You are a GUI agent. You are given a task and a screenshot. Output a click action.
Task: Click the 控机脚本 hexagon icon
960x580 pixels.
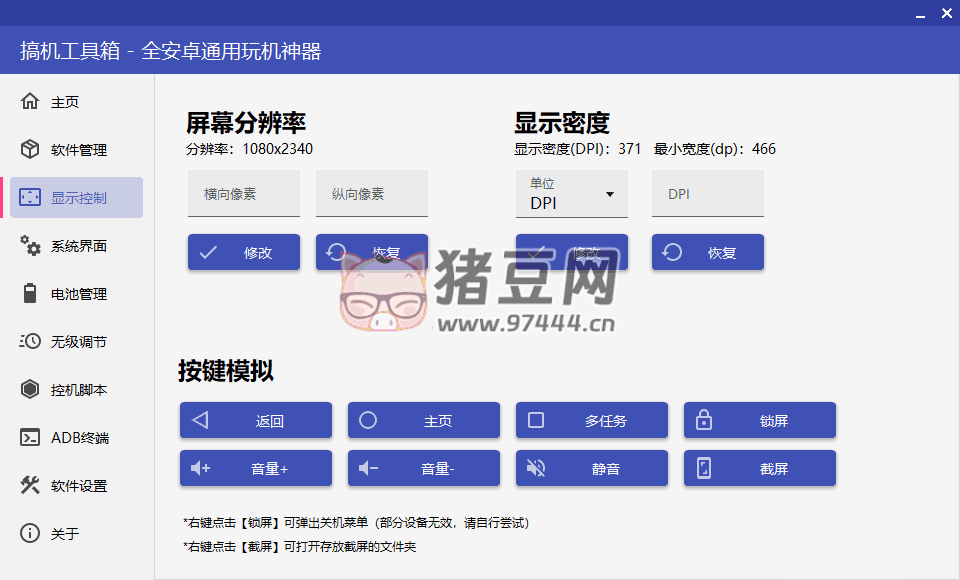pyautogui.click(x=30, y=389)
